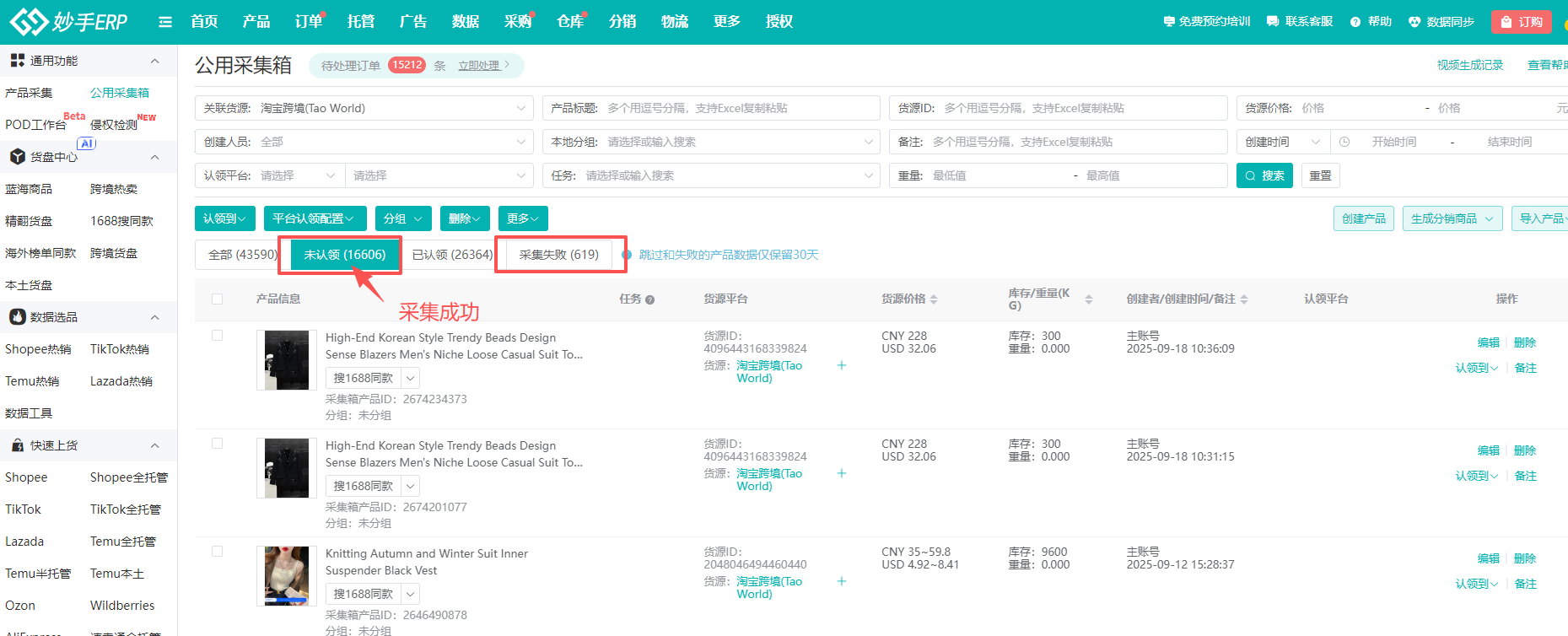Screen dimensions: 1568x636
Task: Switch to the 已认领 tab
Action: point(452,255)
